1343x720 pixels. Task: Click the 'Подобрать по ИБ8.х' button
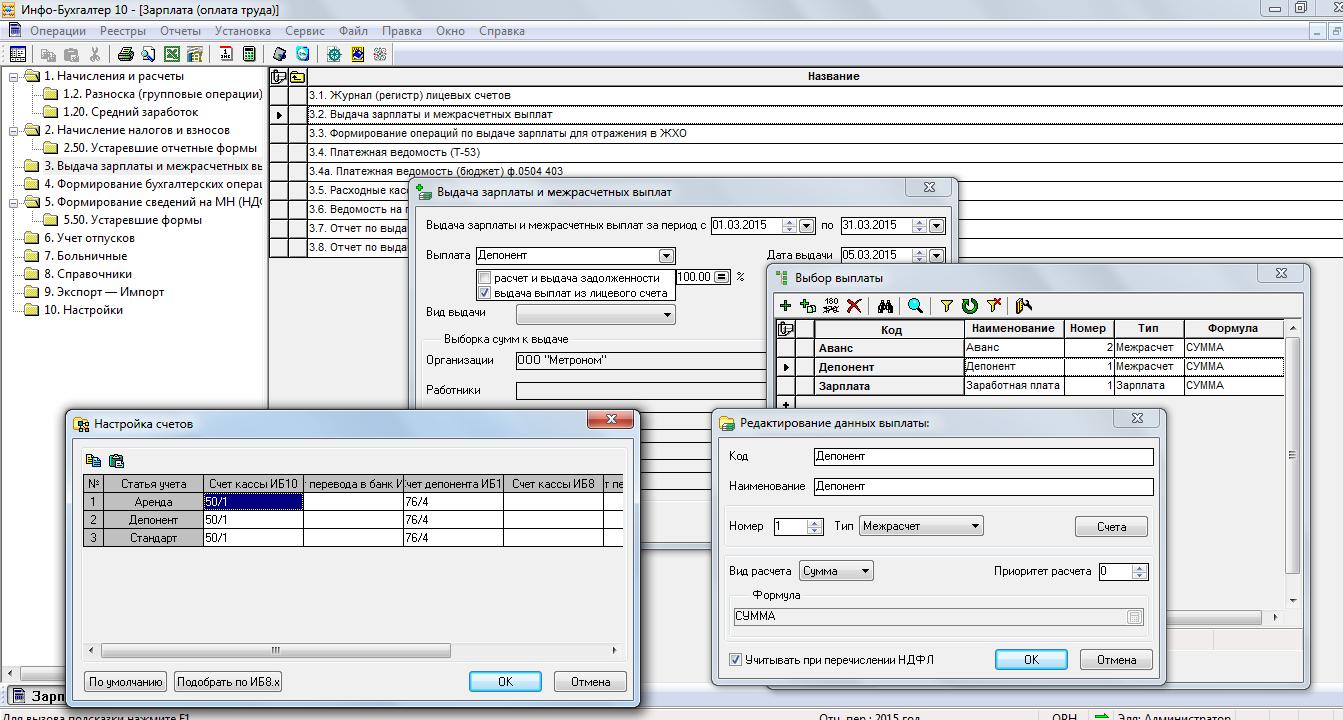click(228, 682)
